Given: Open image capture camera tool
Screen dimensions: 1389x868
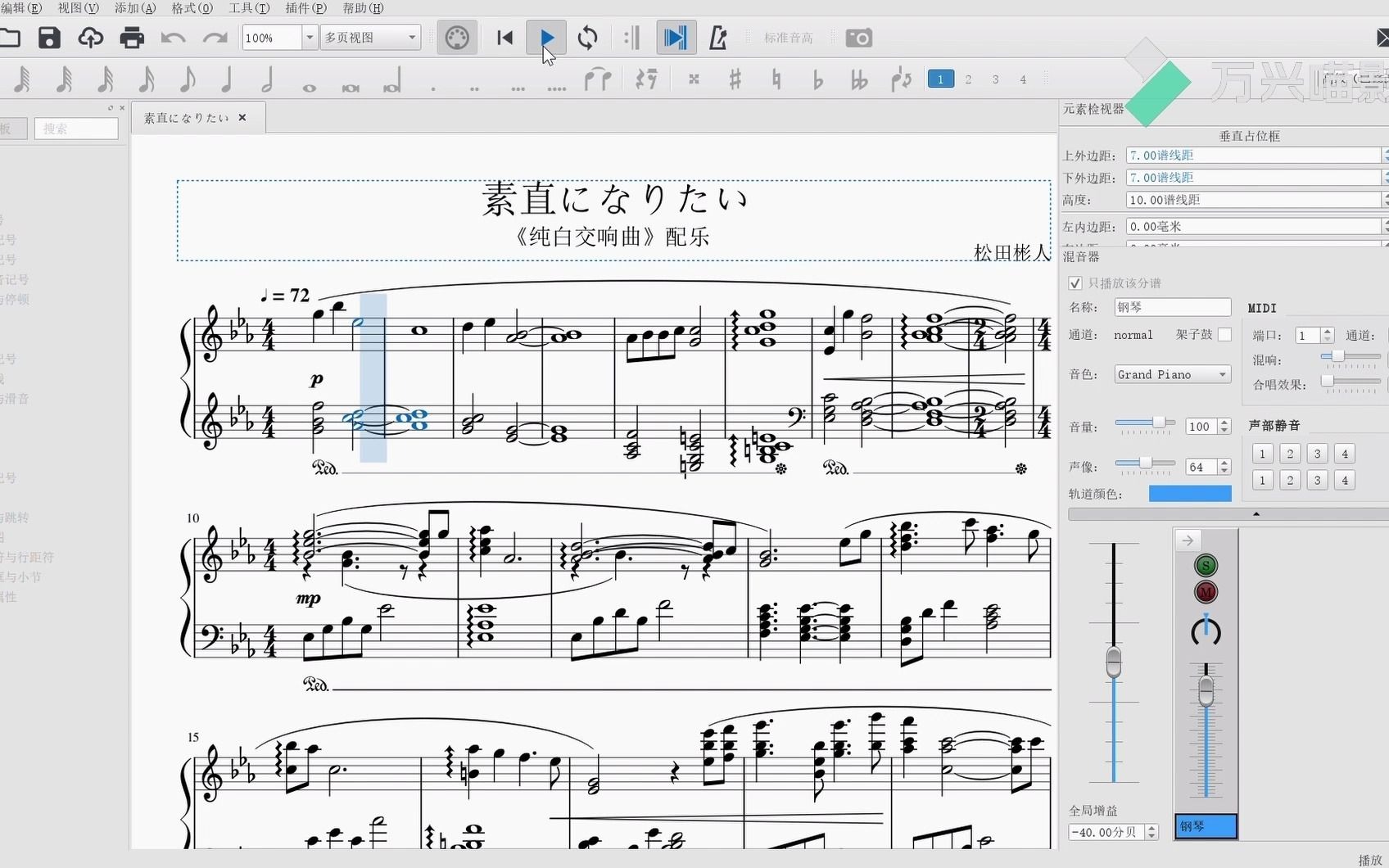Looking at the screenshot, I should [859, 38].
